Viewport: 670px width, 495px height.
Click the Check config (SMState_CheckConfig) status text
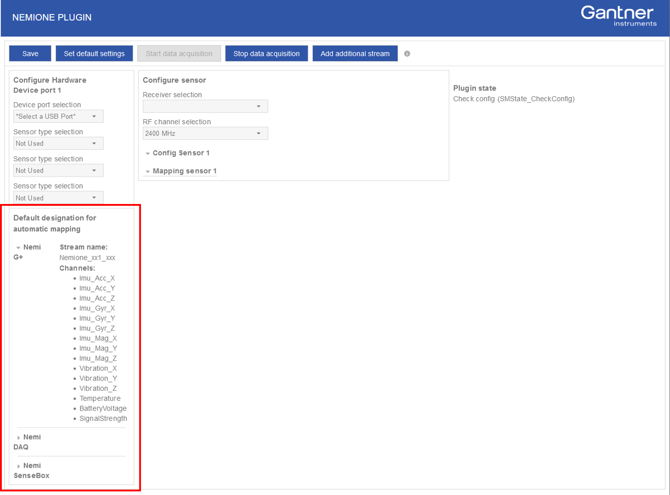pos(514,99)
